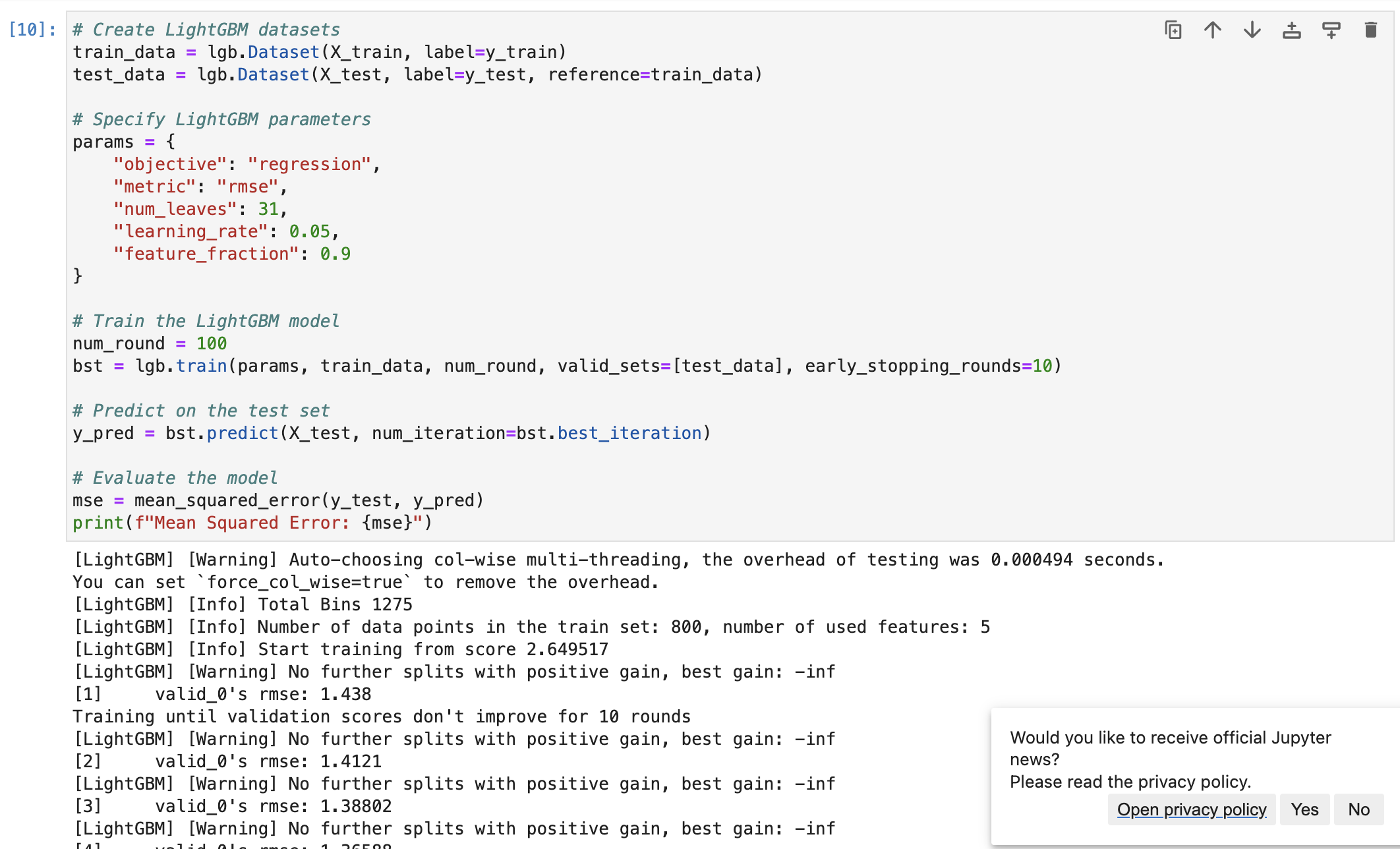Image resolution: width=1400 pixels, height=849 pixels.
Task: Move cell down with the down arrow
Action: (1252, 30)
